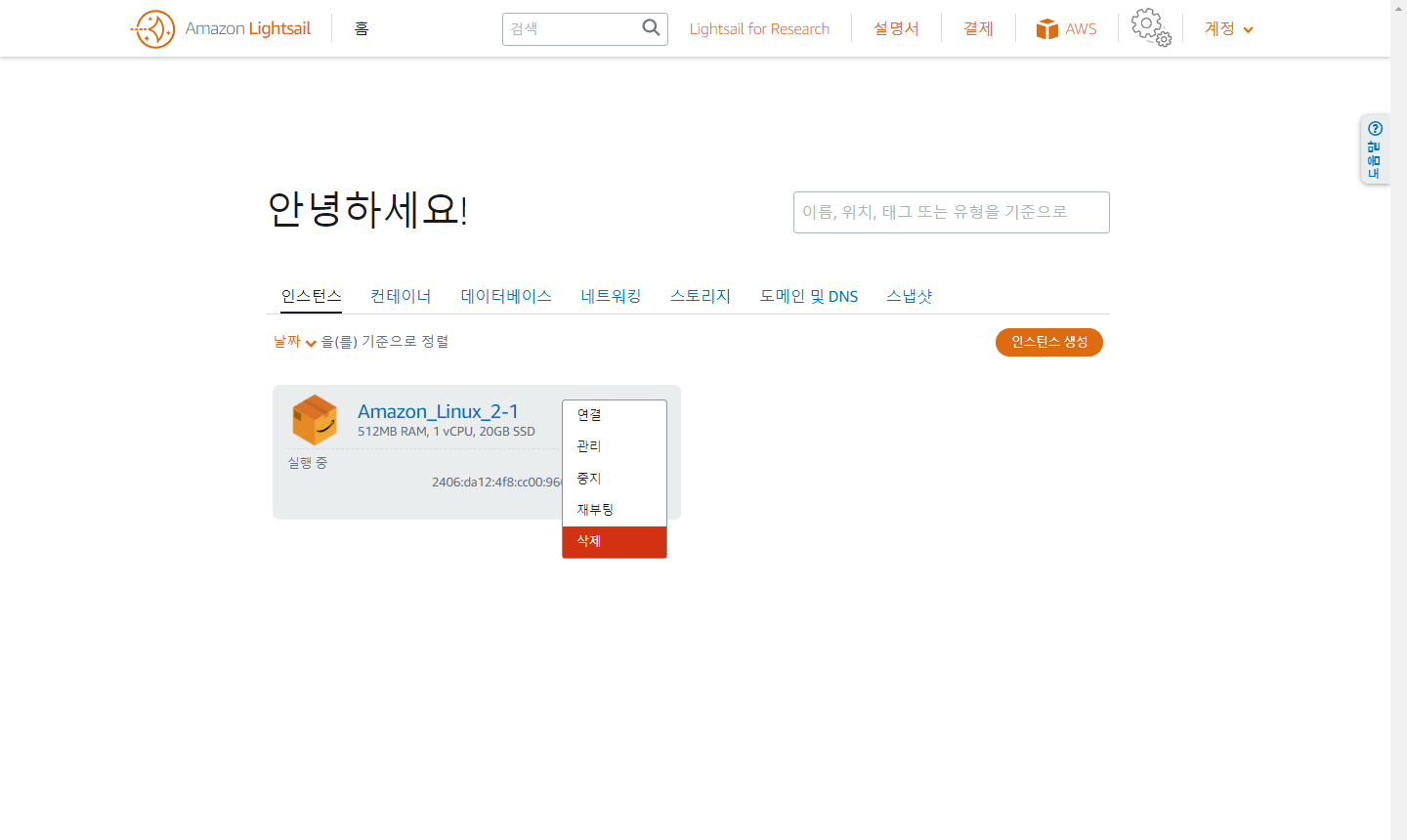This screenshot has height=840, width=1407.
Task: Open the 데이터베이스 tab
Action: [x=506, y=296]
